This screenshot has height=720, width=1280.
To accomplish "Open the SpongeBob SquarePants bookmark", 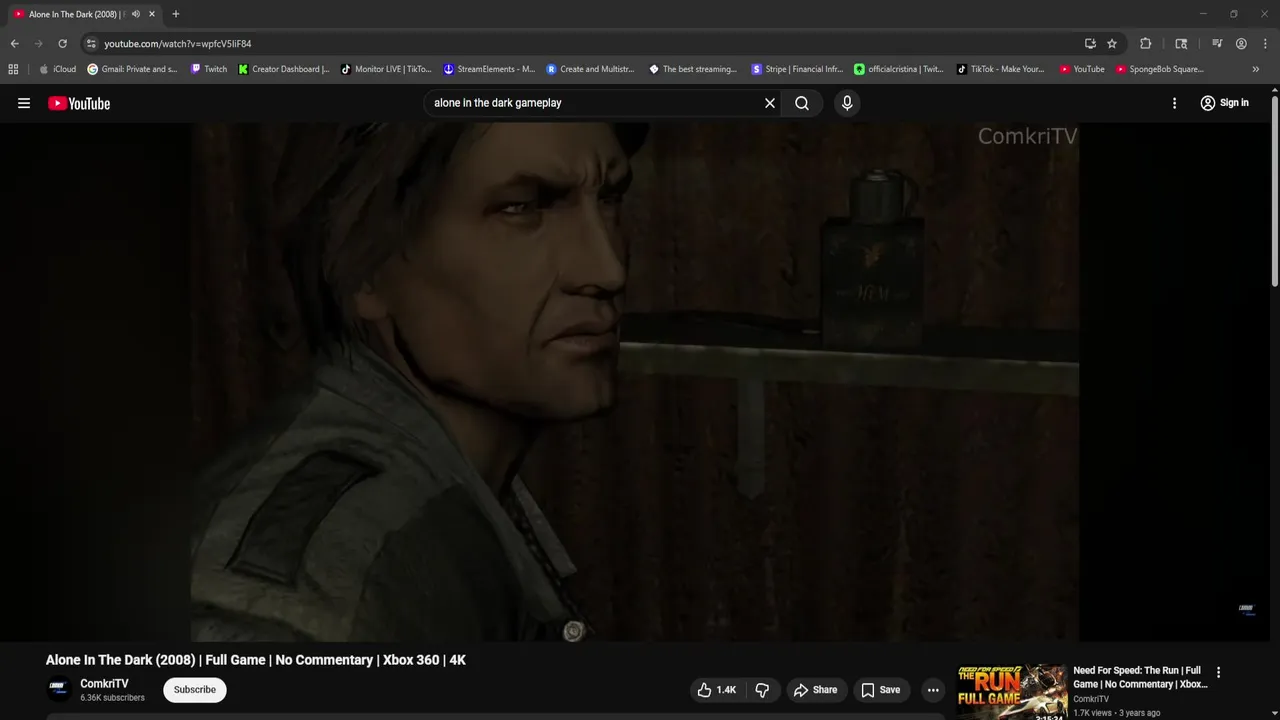I will click(x=1160, y=69).
